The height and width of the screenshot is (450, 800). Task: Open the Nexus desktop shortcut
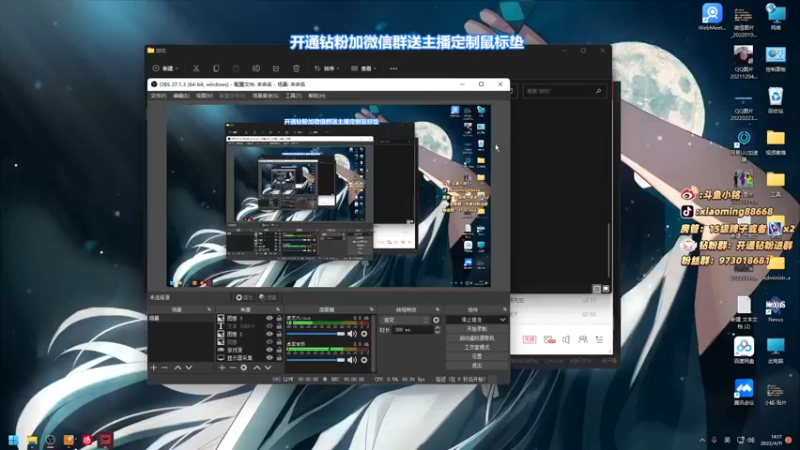pyautogui.click(x=776, y=309)
